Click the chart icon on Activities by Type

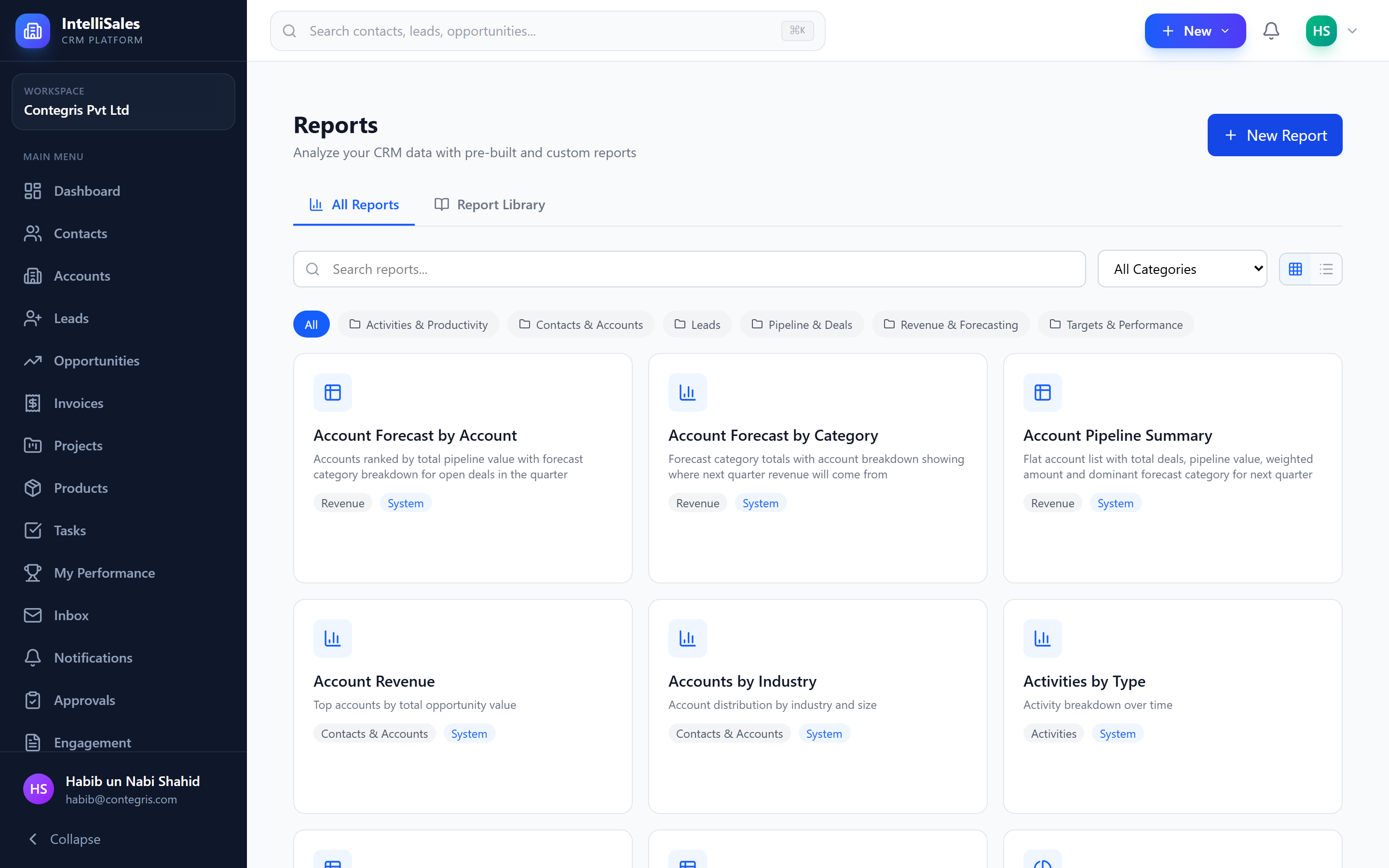point(1042,638)
